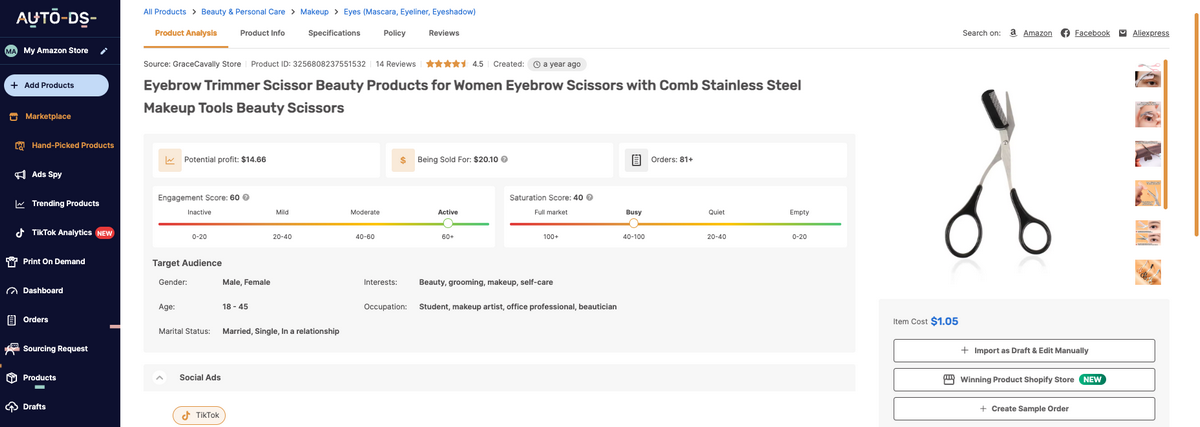1200x427 pixels.
Task: Click the Drafts cloud icon
Action: tap(12, 407)
